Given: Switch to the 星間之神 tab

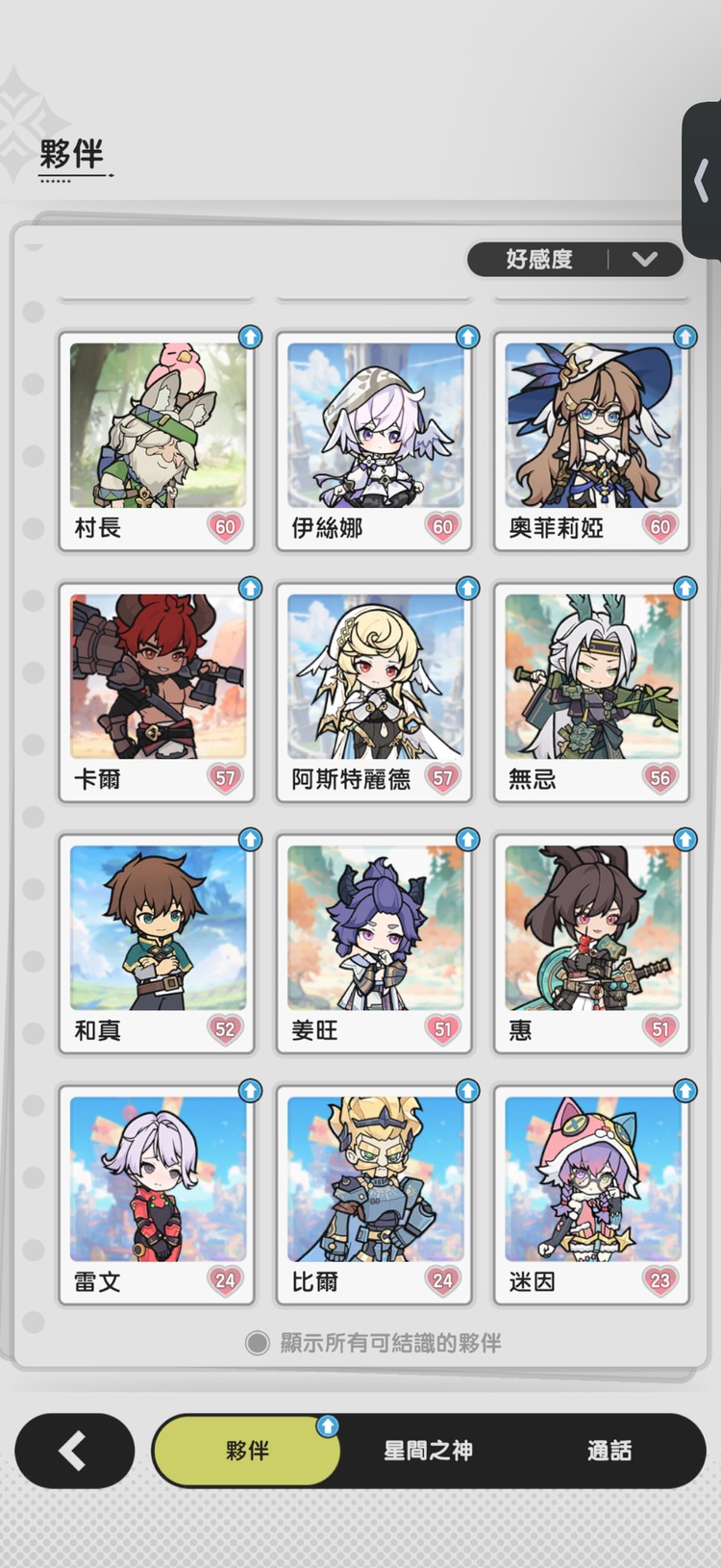Looking at the screenshot, I should point(428,1451).
